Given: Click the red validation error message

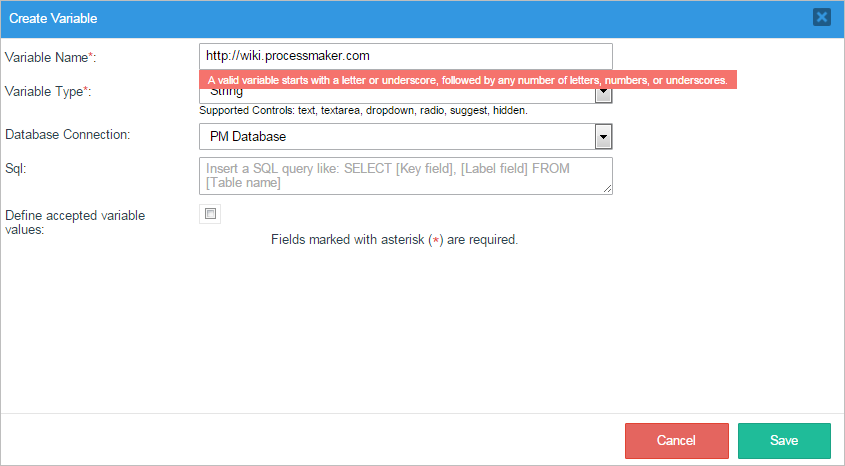Looking at the screenshot, I should [x=467, y=79].
